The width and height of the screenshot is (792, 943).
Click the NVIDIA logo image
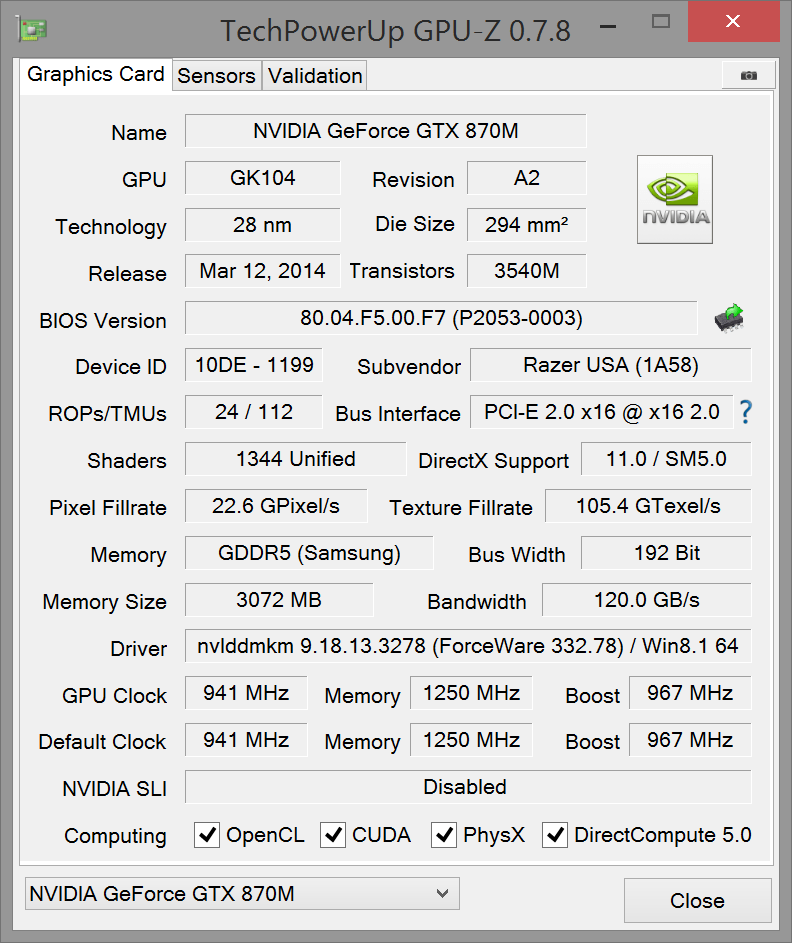(x=675, y=200)
